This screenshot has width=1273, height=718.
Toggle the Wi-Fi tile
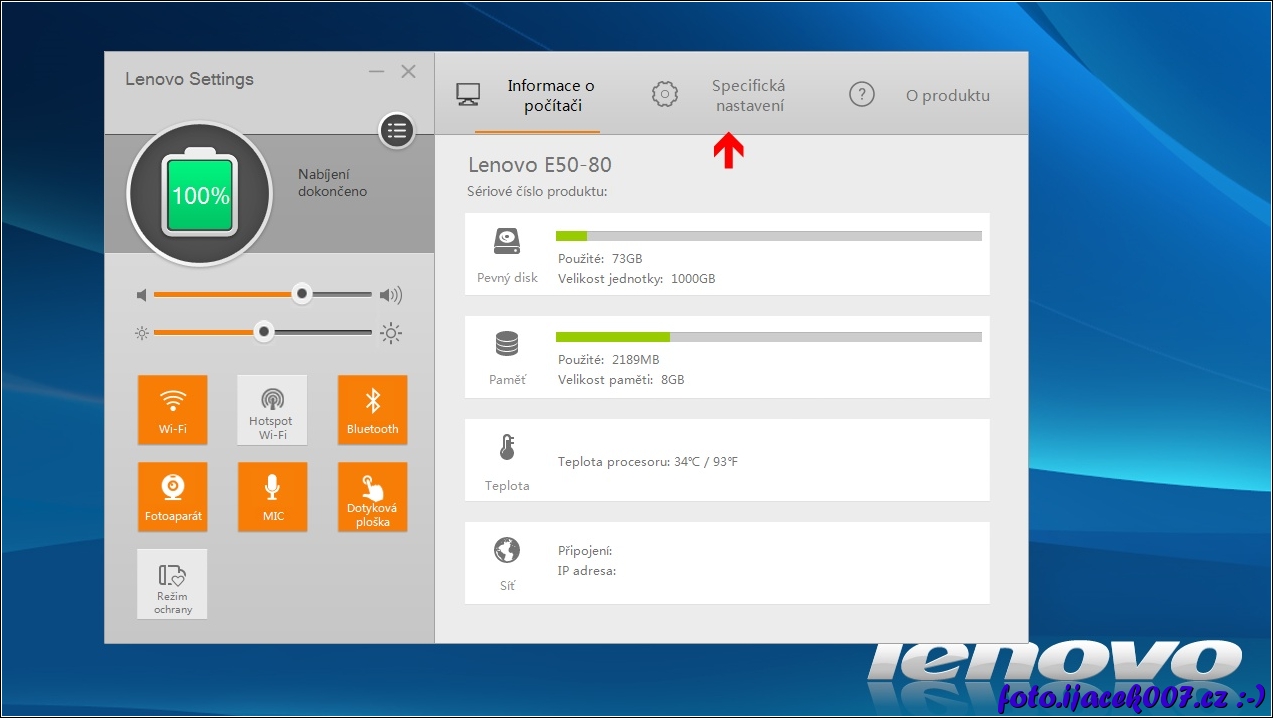tap(173, 409)
